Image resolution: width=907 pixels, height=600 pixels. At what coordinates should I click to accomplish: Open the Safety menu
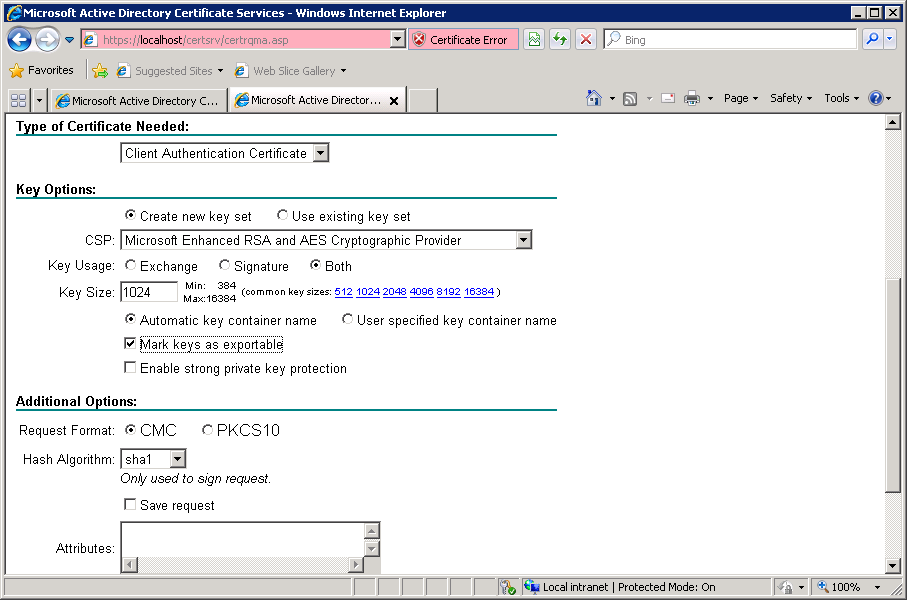(791, 98)
